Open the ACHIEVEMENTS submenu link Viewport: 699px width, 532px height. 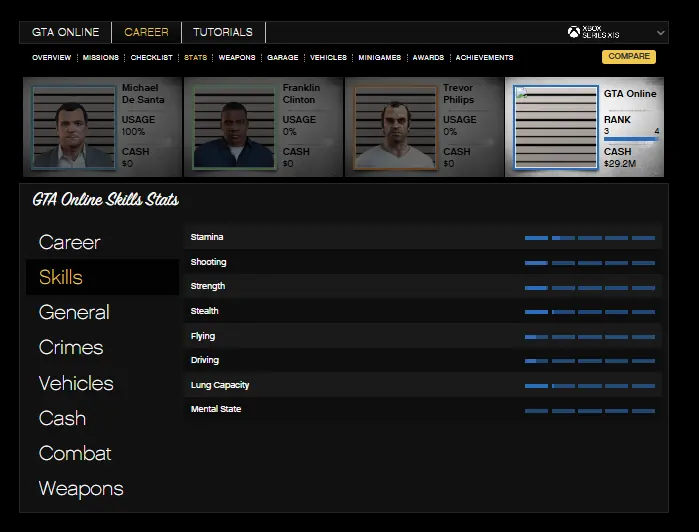[484, 58]
